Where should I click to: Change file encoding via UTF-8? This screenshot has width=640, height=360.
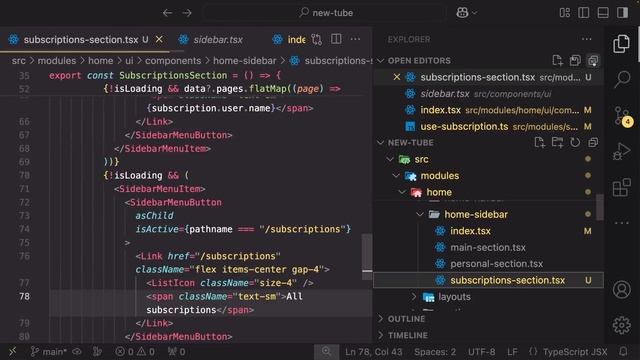pos(481,351)
